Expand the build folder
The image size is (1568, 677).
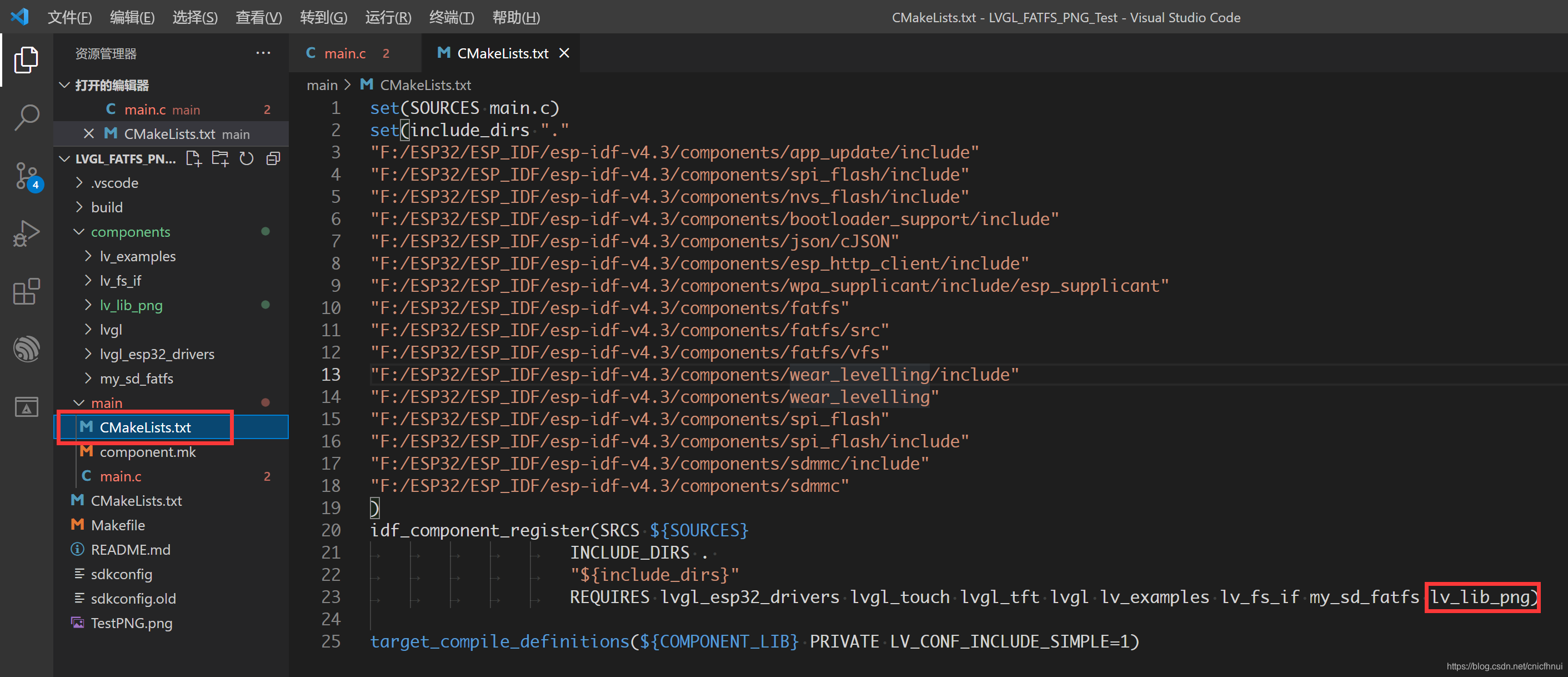(78, 207)
